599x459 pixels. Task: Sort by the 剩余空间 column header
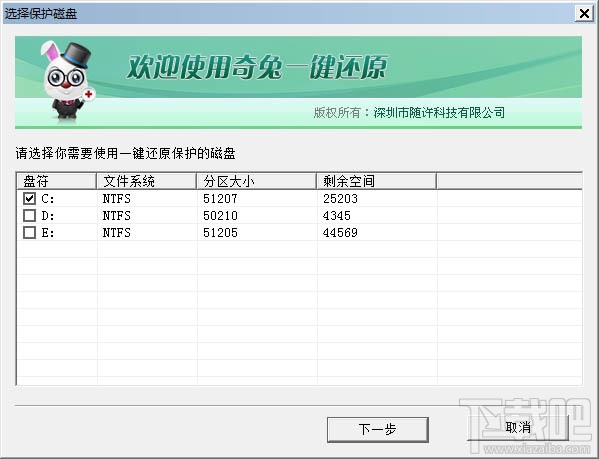[376, 181]
